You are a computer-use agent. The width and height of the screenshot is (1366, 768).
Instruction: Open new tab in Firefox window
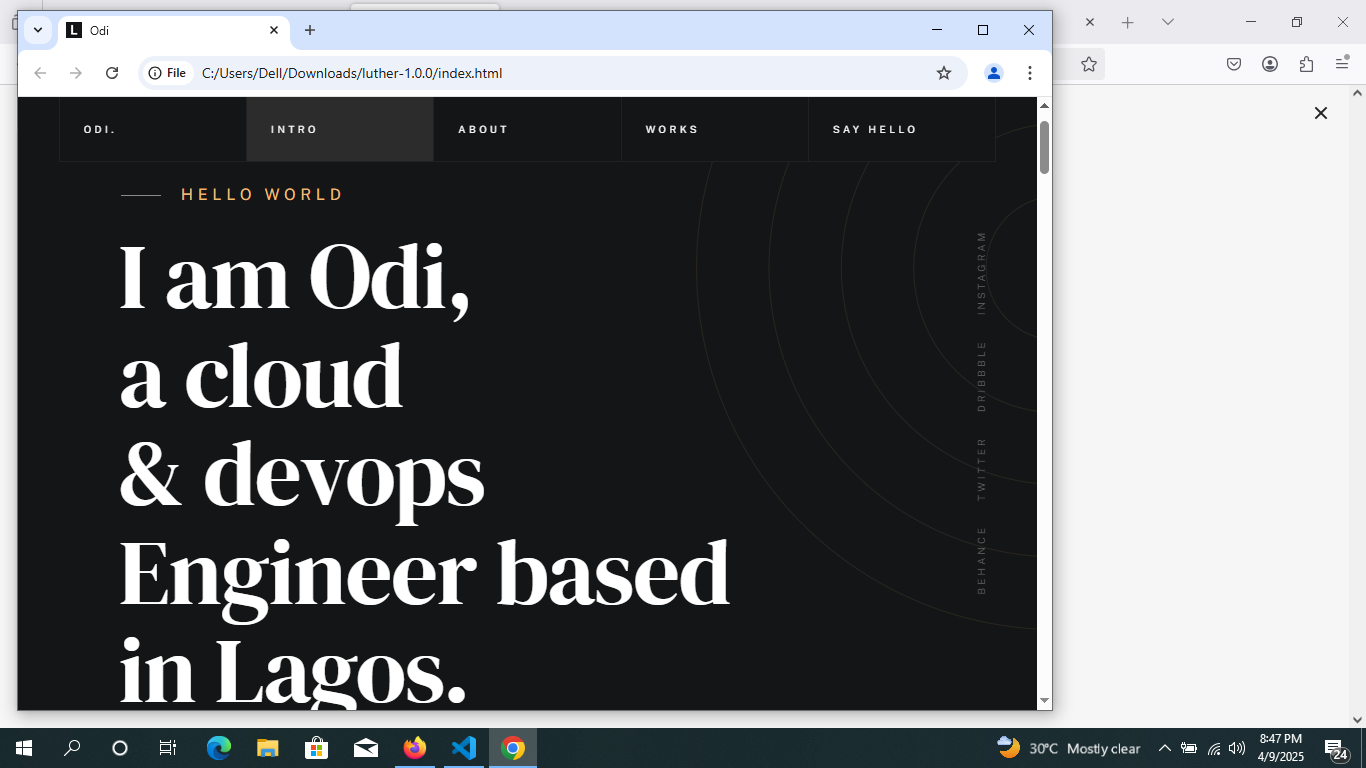pyautogui.click(x=1128, y=22)
